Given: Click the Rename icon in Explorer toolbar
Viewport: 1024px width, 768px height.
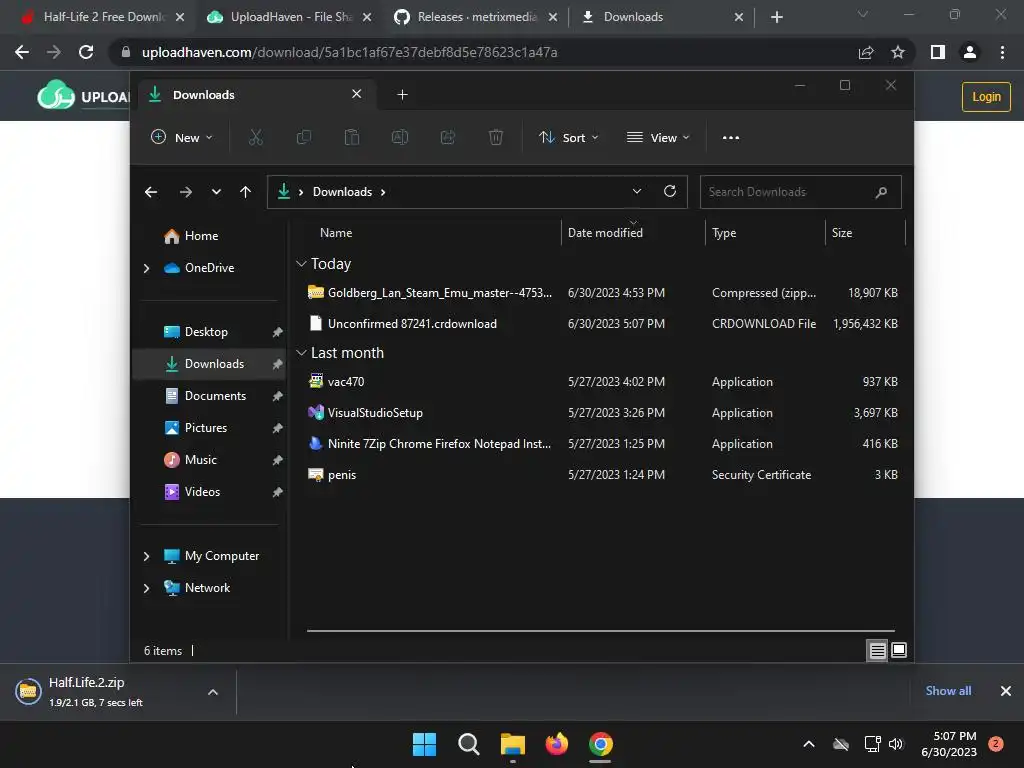Looking at the screenshot, I should (x=400, y=137).
